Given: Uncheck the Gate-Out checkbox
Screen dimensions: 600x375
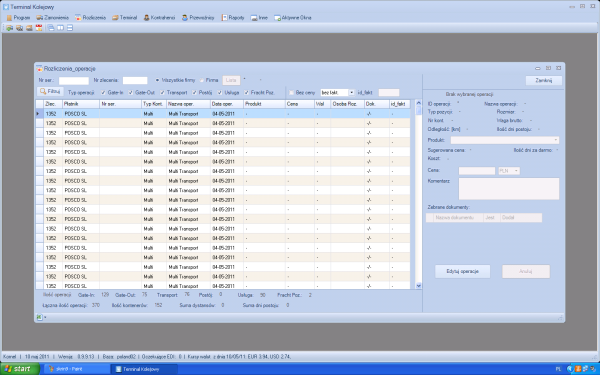Looking at the screenshot, I should click(130, 93).
